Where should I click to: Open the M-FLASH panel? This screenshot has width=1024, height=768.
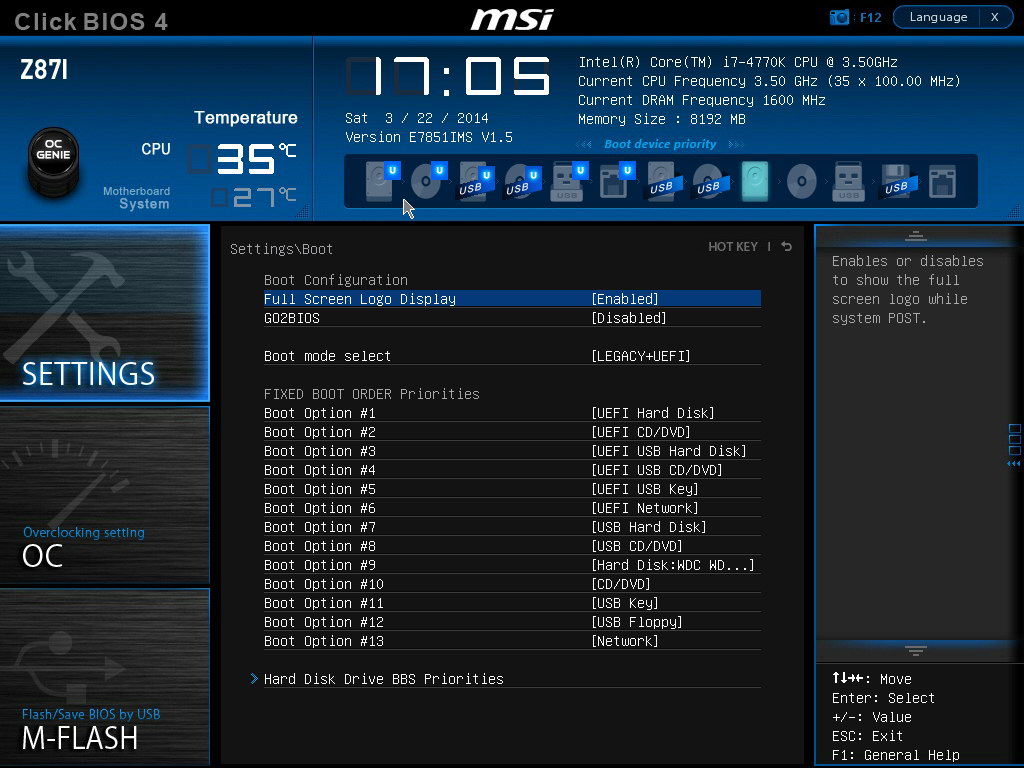pyautogui.click(x=104, y=677)
